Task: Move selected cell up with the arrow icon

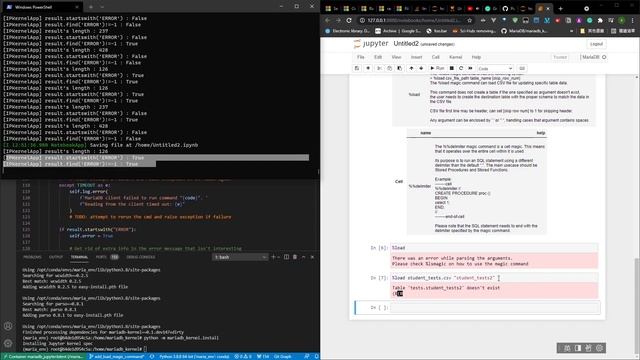Action: point(411,68)
